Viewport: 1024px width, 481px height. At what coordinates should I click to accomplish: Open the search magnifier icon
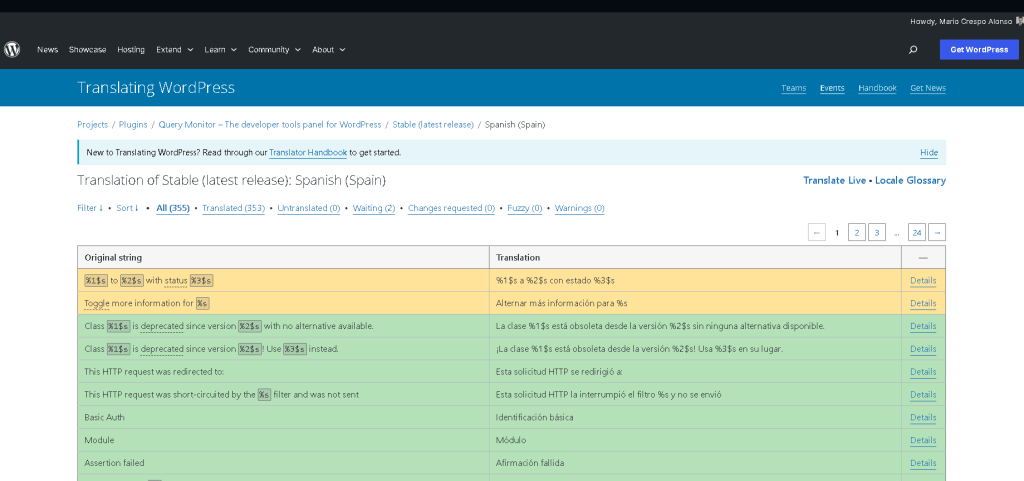[x=913, y=49]
